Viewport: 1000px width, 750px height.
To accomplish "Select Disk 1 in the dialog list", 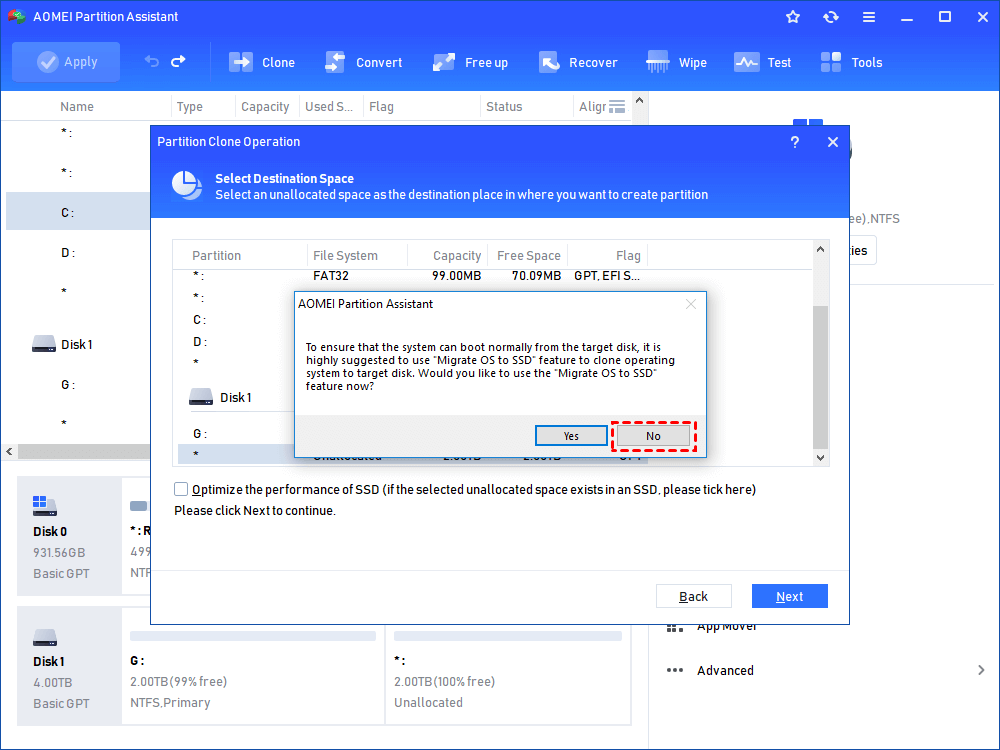I will tap(235, 397).
